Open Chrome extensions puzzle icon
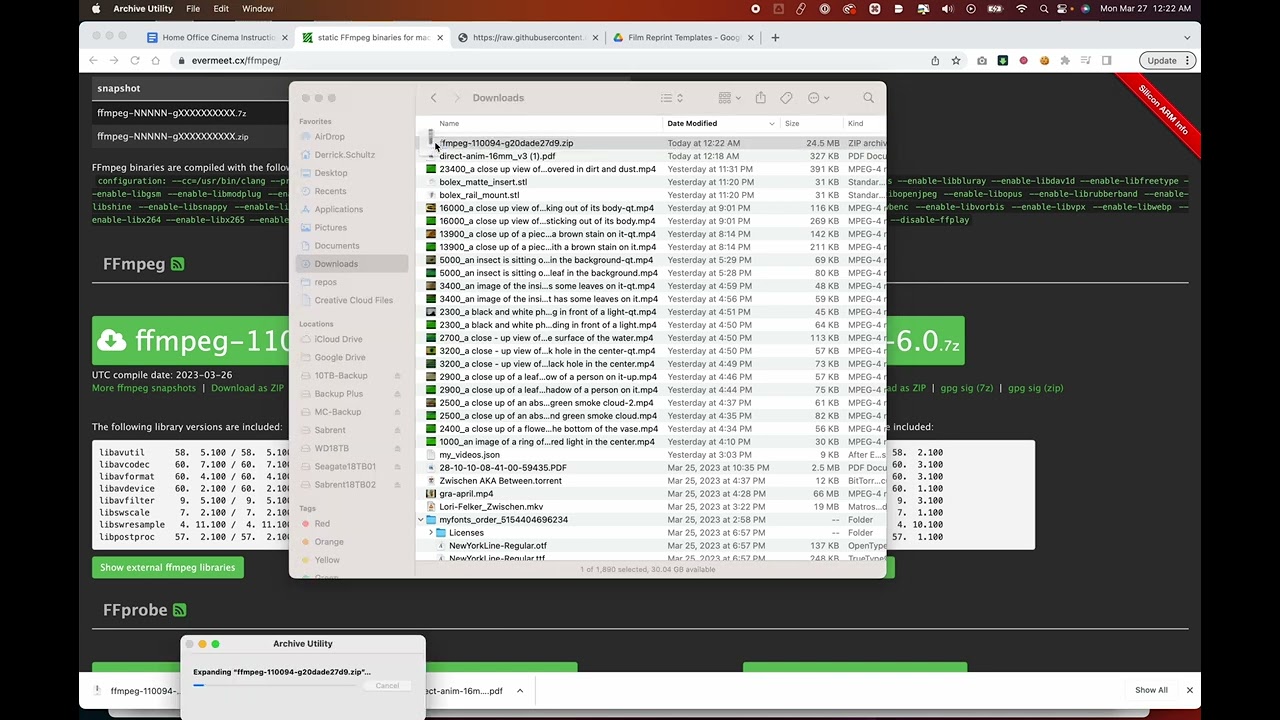Image resolution: width=1280 pixels, height=720 pixels. (x=1065, y=61)
